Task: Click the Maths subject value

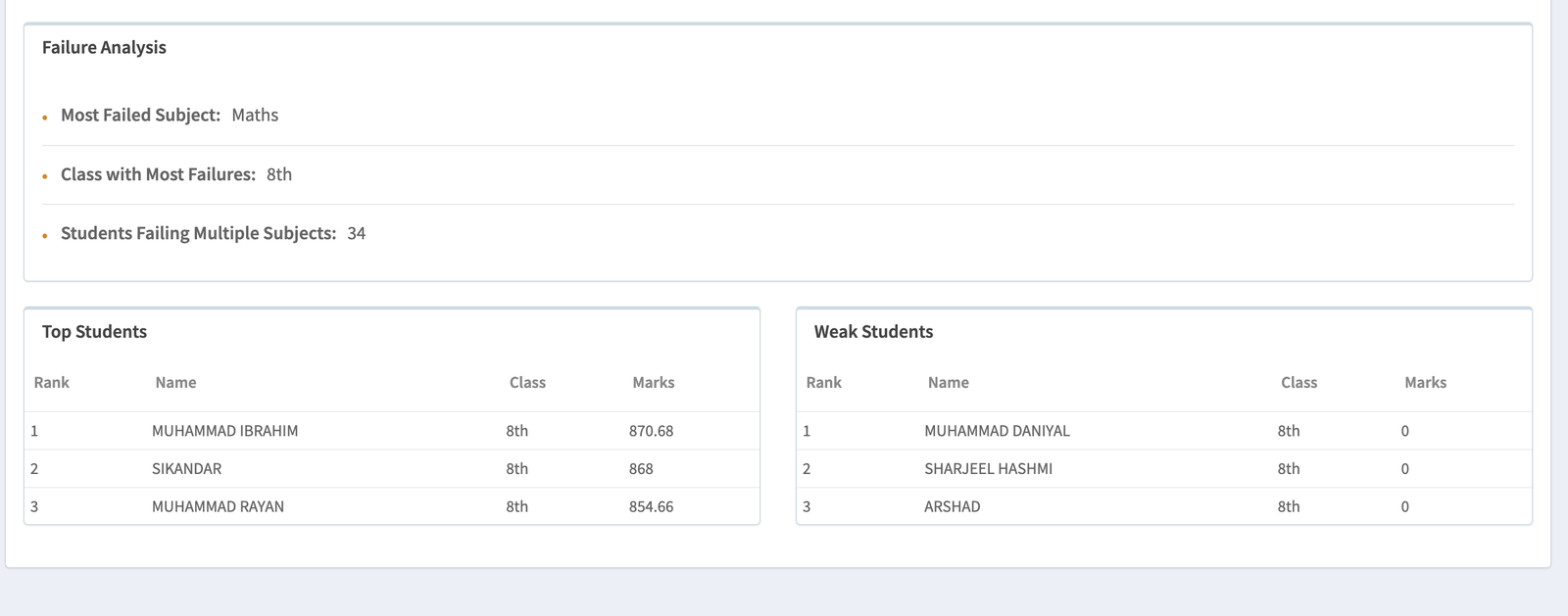Action: pyautogui.click(x=255, y=115)
